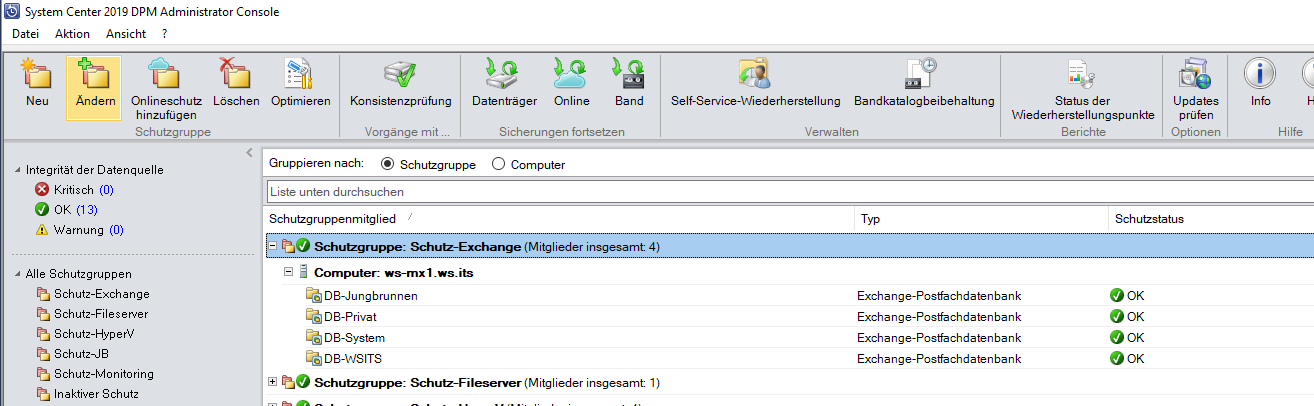Select Schutzgruppe grouping radio button
Screen dimensions: 1314x406
[388, 164]
